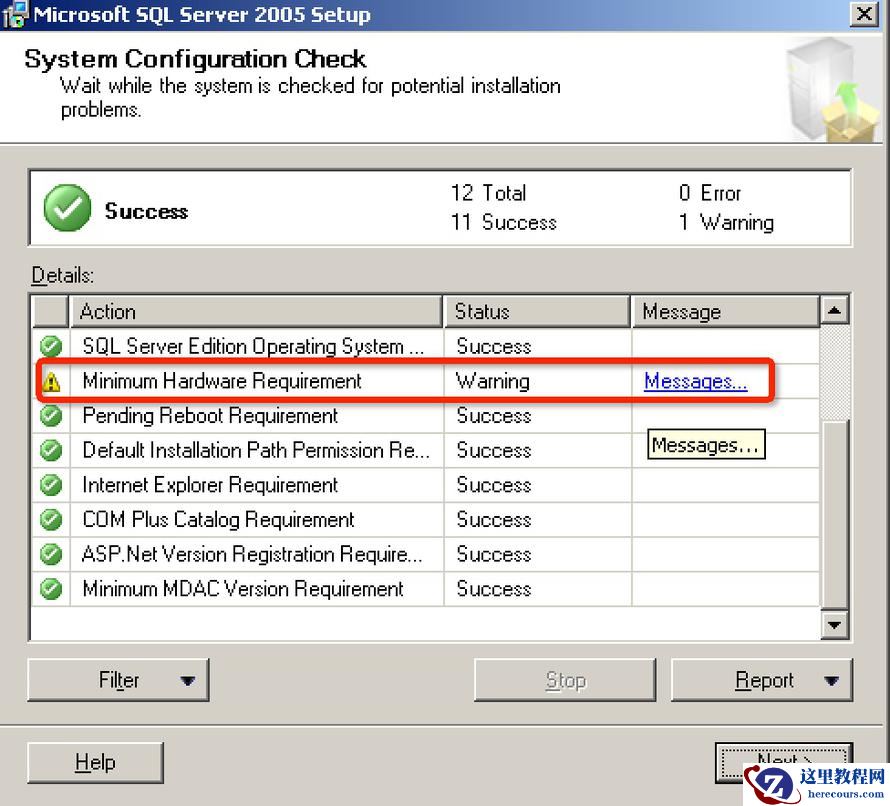Click the '1 Warning' summary text

pyautogui.click(x=726, y=222)
